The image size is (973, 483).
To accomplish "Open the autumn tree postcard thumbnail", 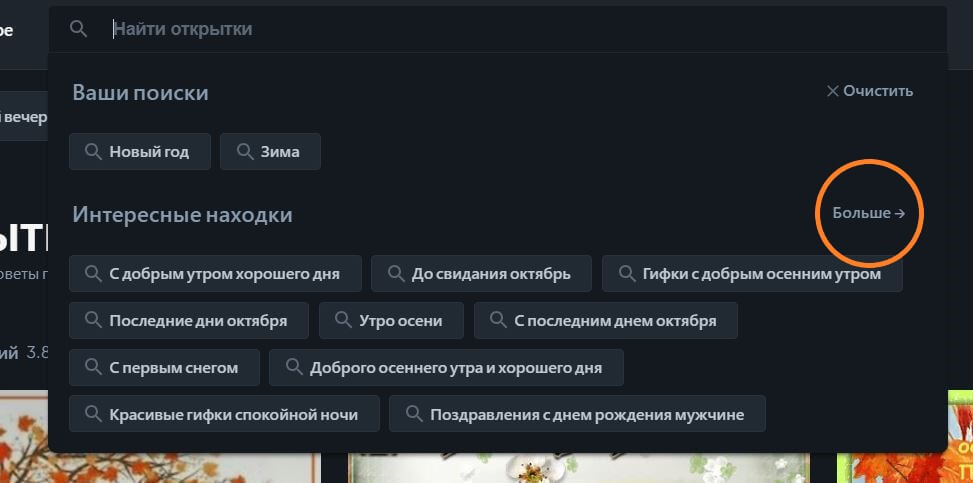I will pos(160,438).
